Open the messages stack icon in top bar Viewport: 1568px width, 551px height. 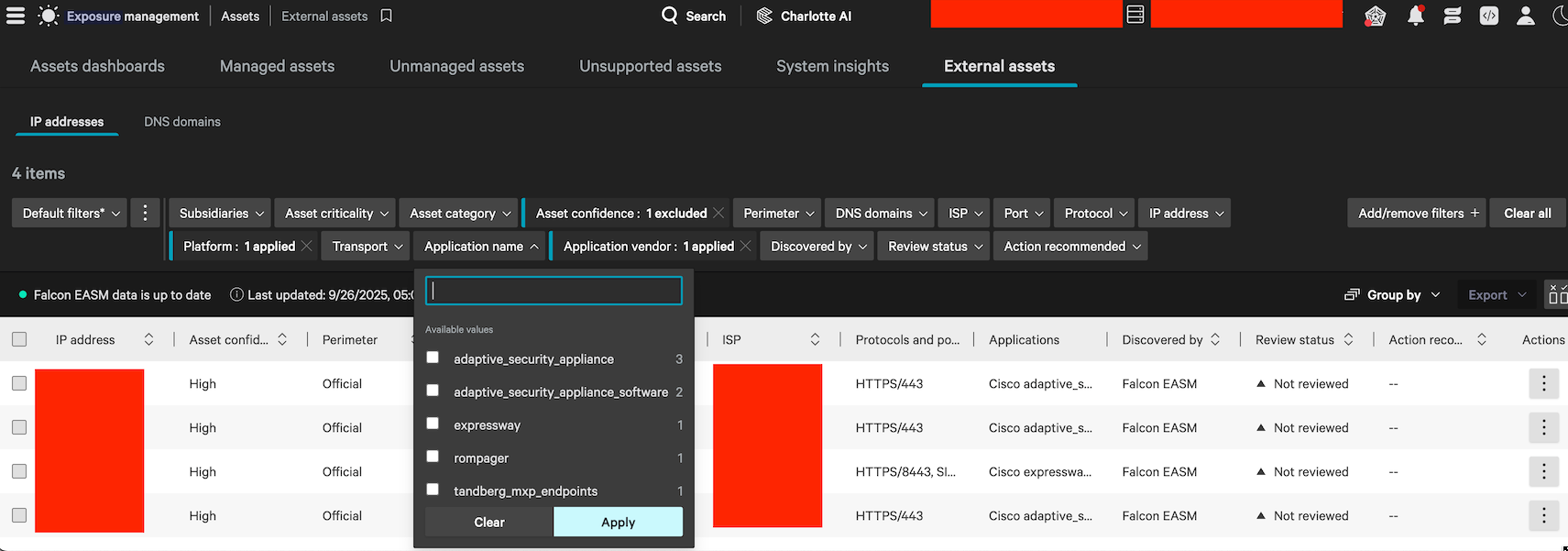point(1453,16)
